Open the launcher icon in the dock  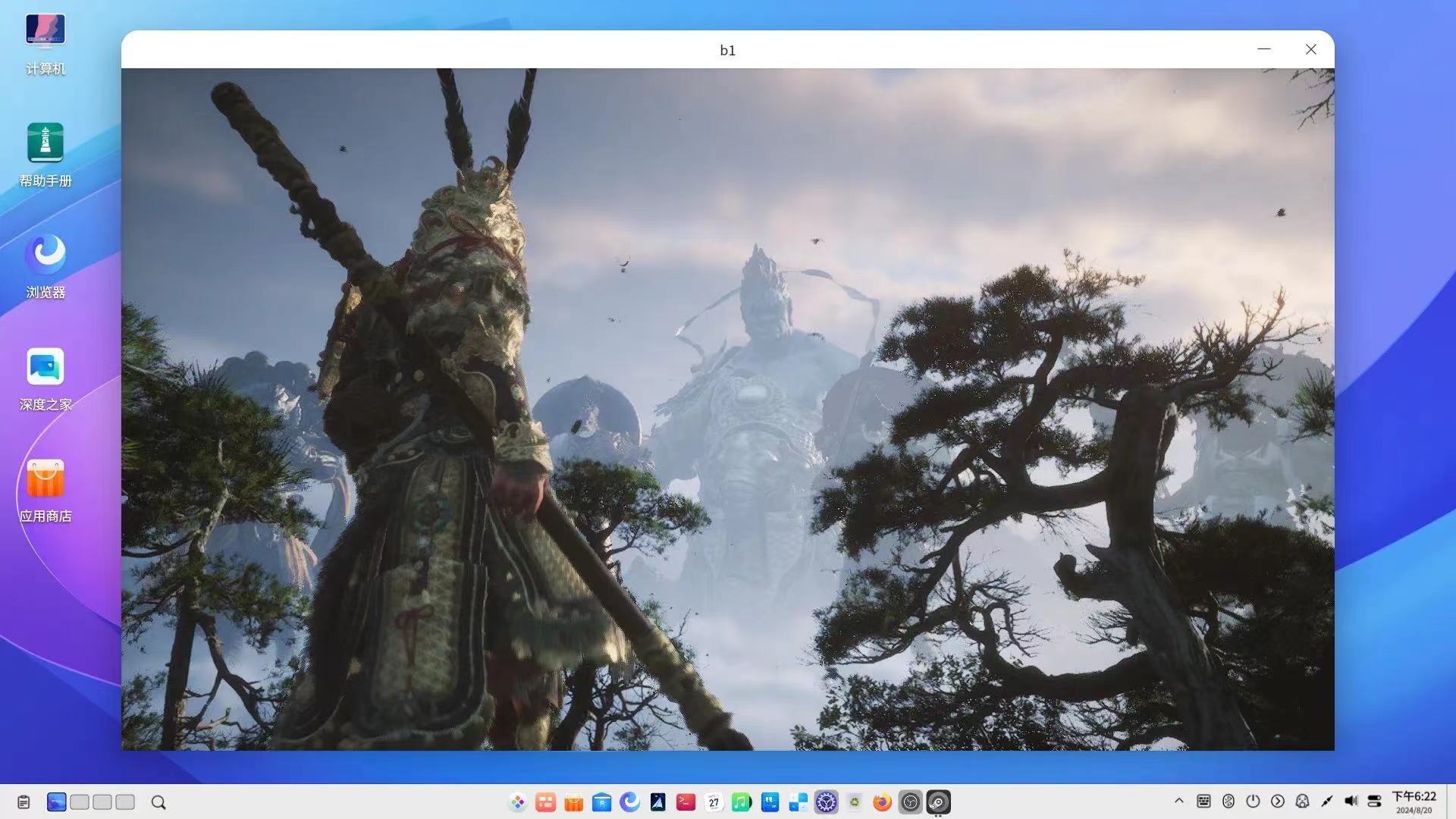[518, 802]
